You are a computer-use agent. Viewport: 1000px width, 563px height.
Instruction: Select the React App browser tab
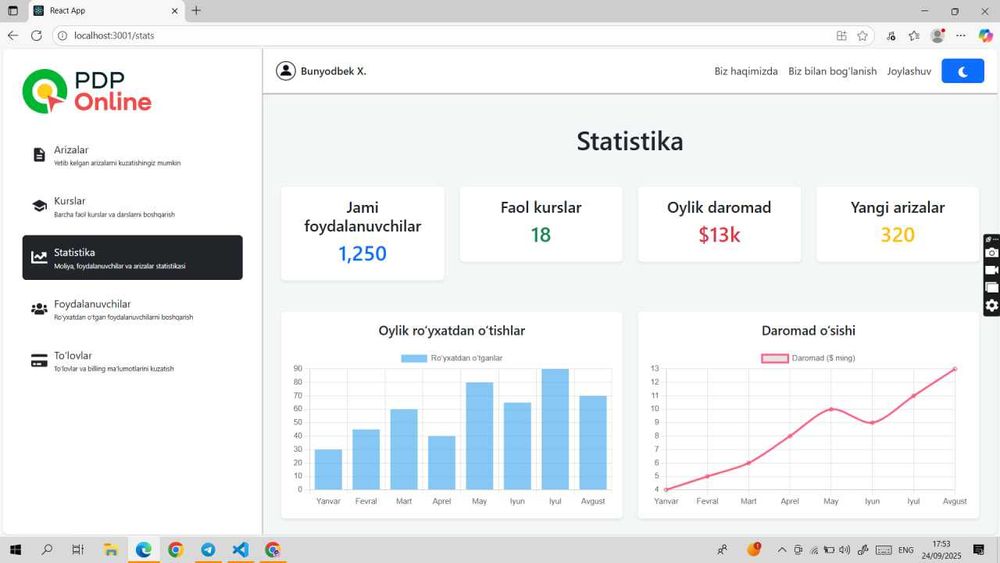point(106,11)
